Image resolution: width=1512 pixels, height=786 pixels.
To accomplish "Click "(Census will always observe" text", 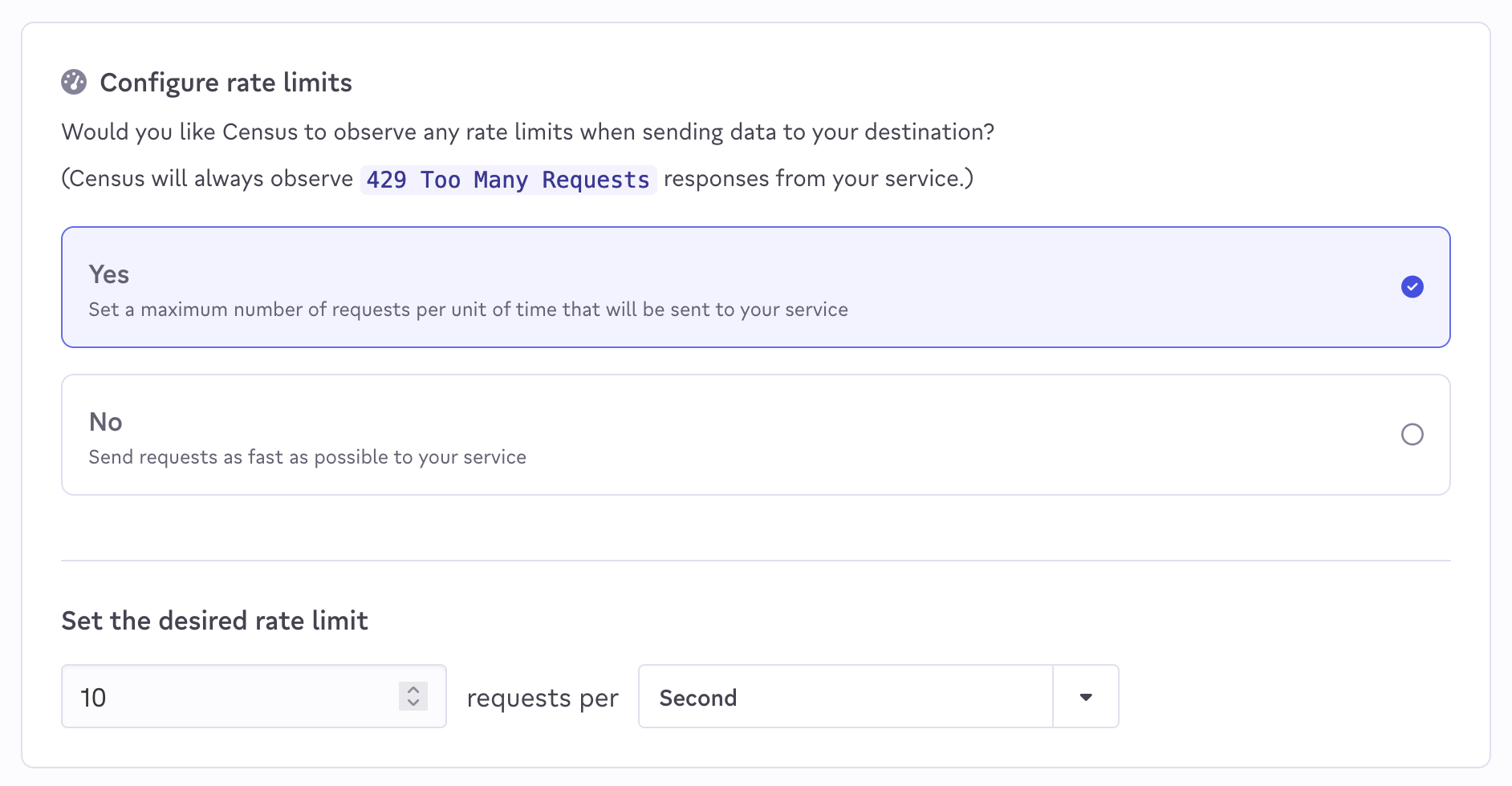I will [207, 179].
